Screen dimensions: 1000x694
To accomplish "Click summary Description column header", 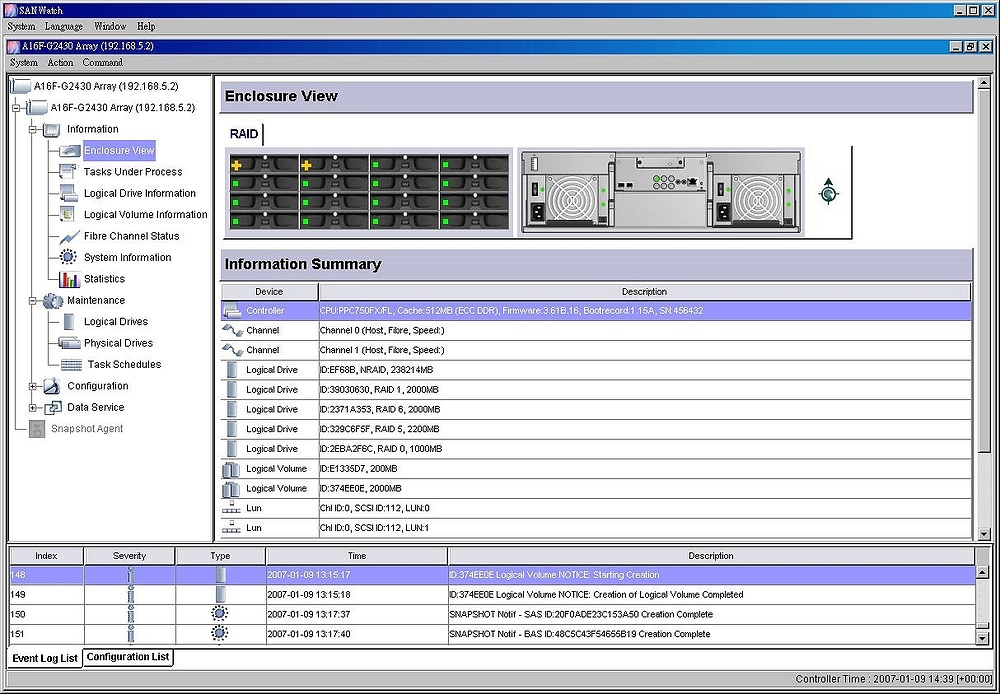I will click(x=644, y=292).
